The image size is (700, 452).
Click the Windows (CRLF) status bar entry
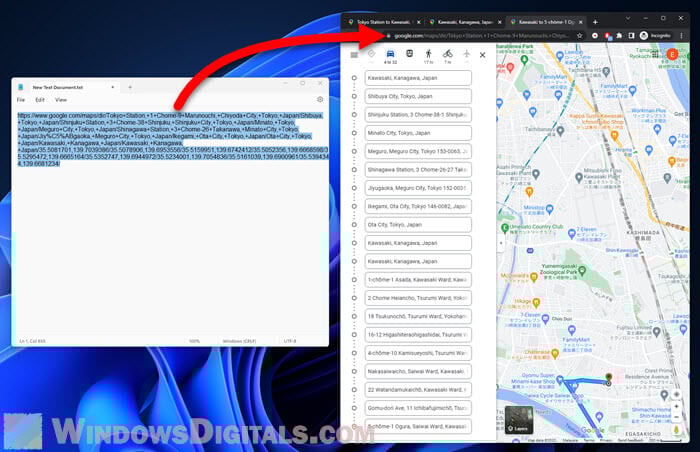[x=239, y=341]
